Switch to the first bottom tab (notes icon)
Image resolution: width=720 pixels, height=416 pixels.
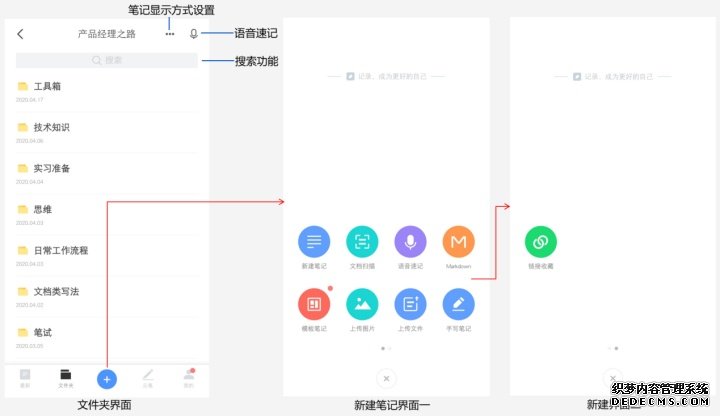25,379
